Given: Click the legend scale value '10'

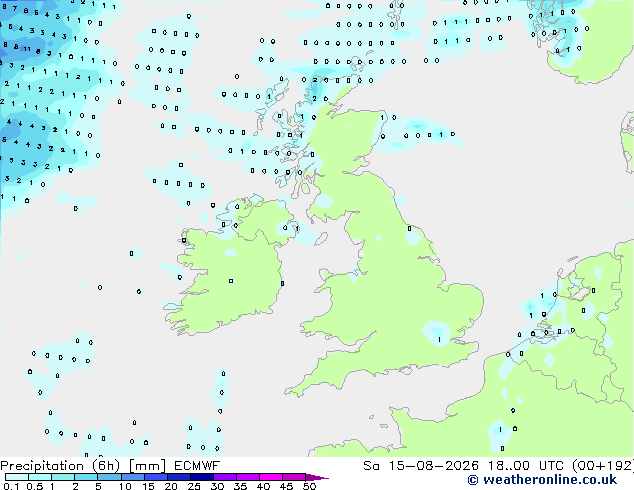Looking at the screenshot, I should click(x=125, y=486).
